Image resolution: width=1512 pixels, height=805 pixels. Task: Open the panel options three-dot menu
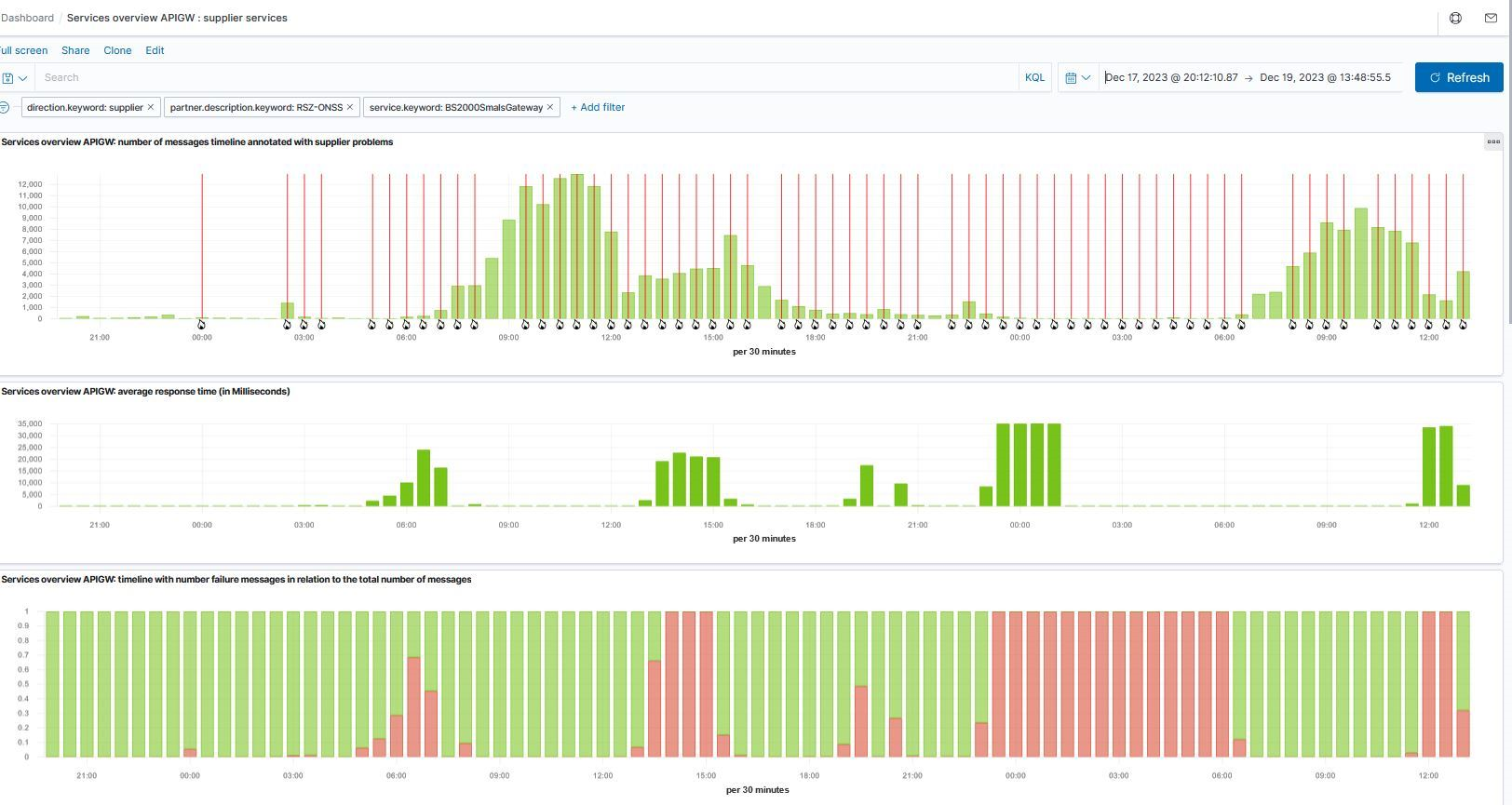[1492, 142]
